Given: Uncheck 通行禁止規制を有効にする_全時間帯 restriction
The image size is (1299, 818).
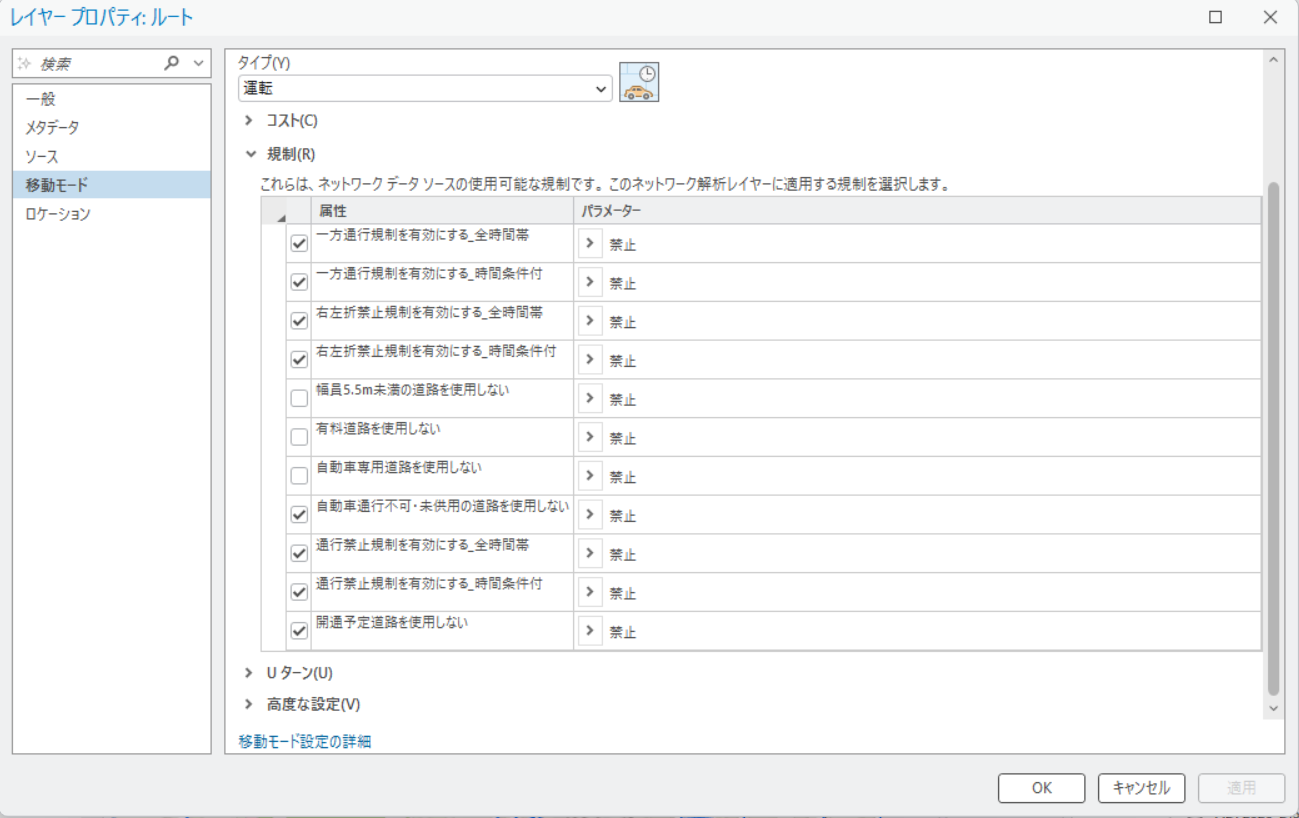Looking at the screenshot, I should pos(299,553).
